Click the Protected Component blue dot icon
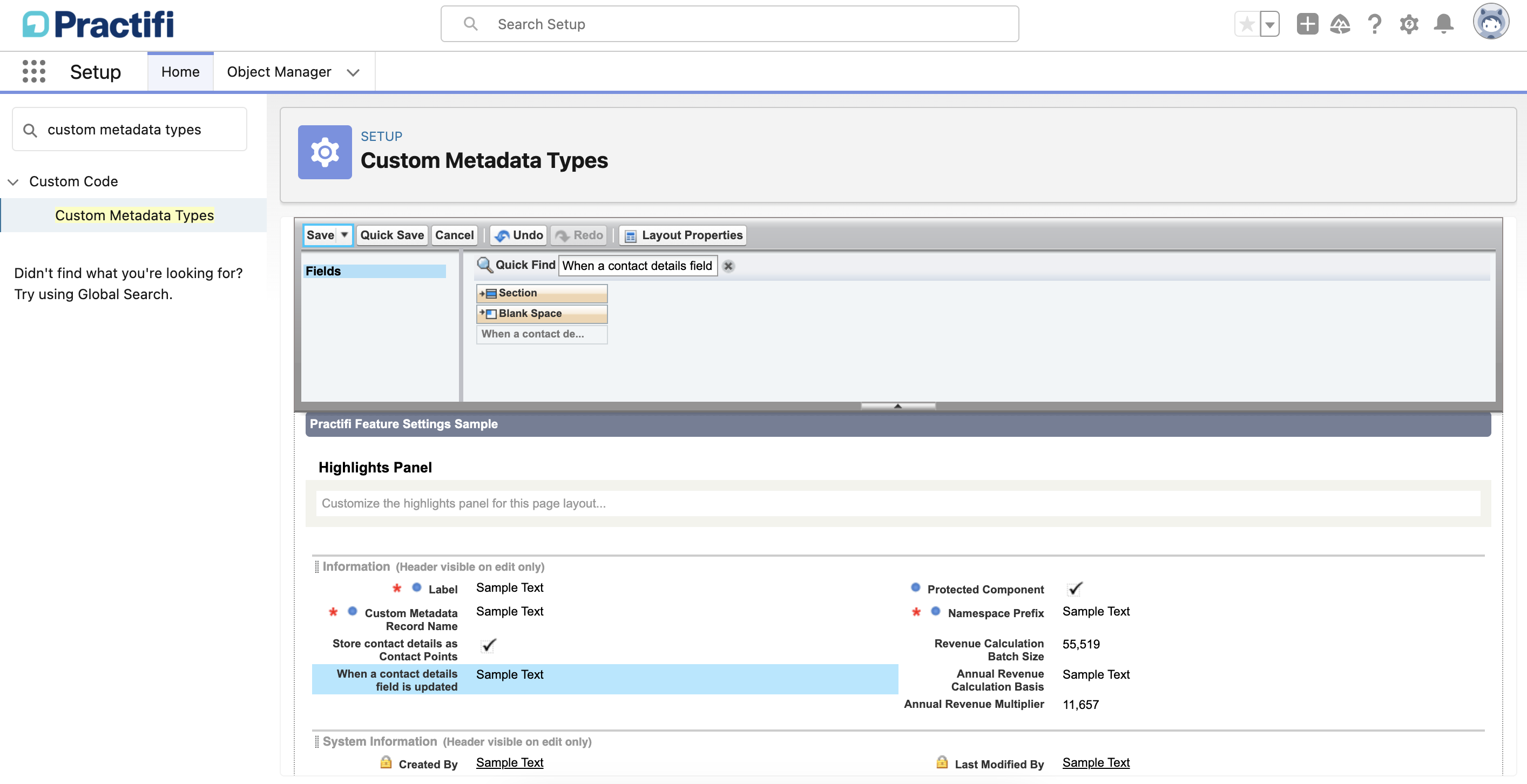 916,588
